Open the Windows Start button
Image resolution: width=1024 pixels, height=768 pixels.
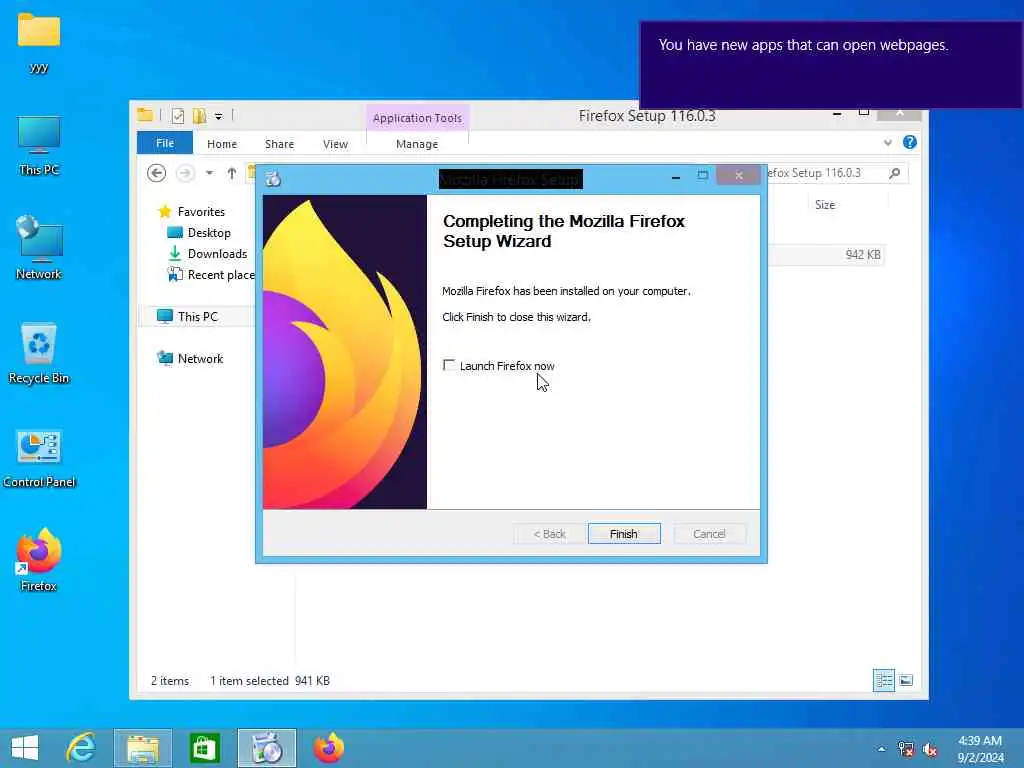(x=25, y=748)
